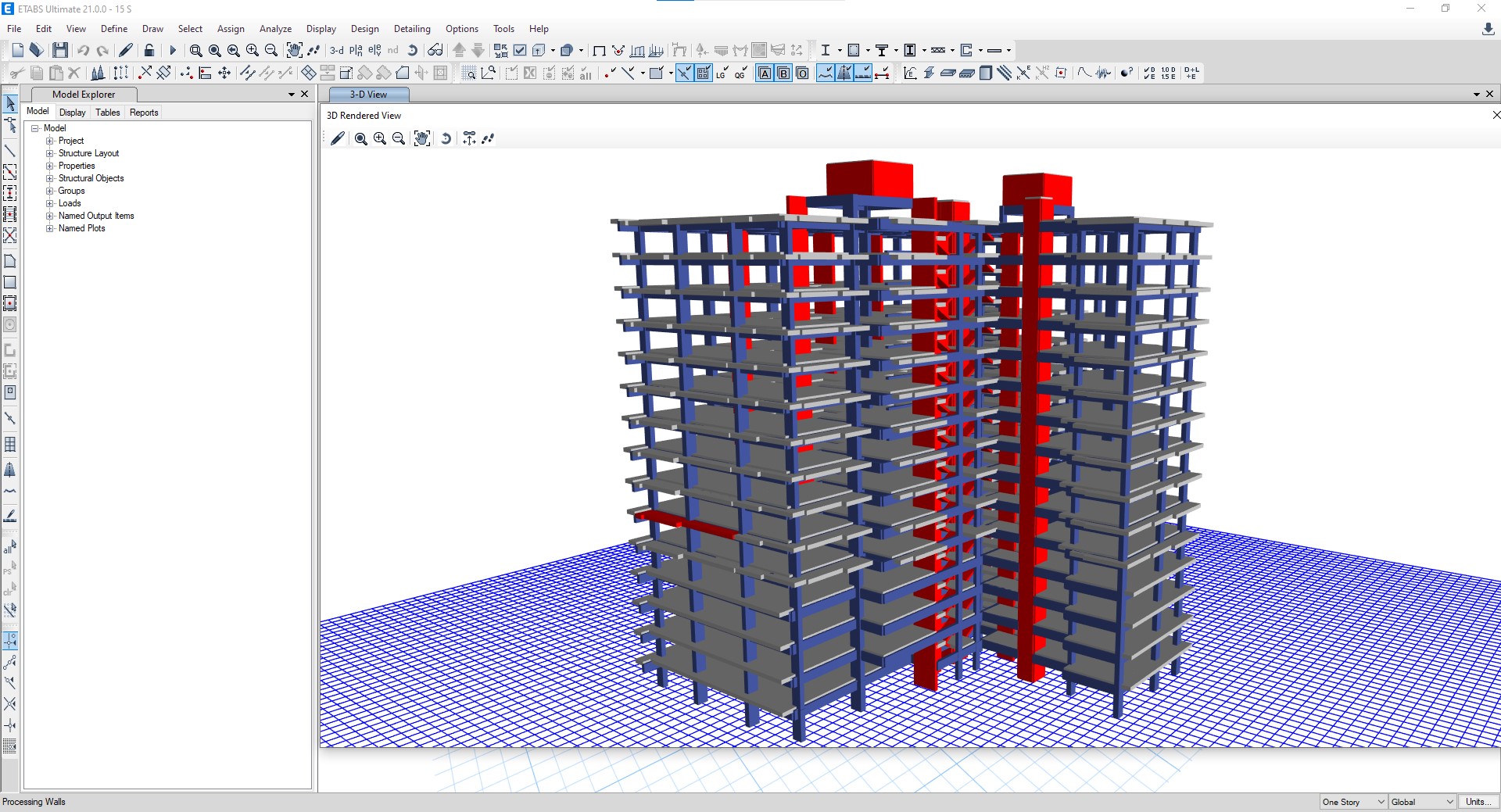The image size is (1501, 812).
Task: Click the pencil refresh icon in 3D Rendered View
Action: pyautogui.click(x=338, y=138)
